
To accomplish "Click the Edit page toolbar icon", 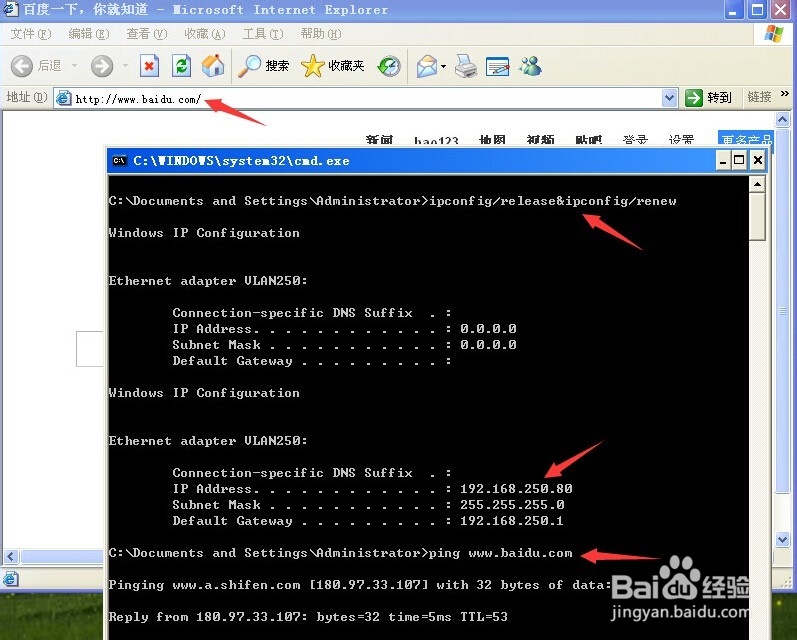I will [x=498, y=66].
